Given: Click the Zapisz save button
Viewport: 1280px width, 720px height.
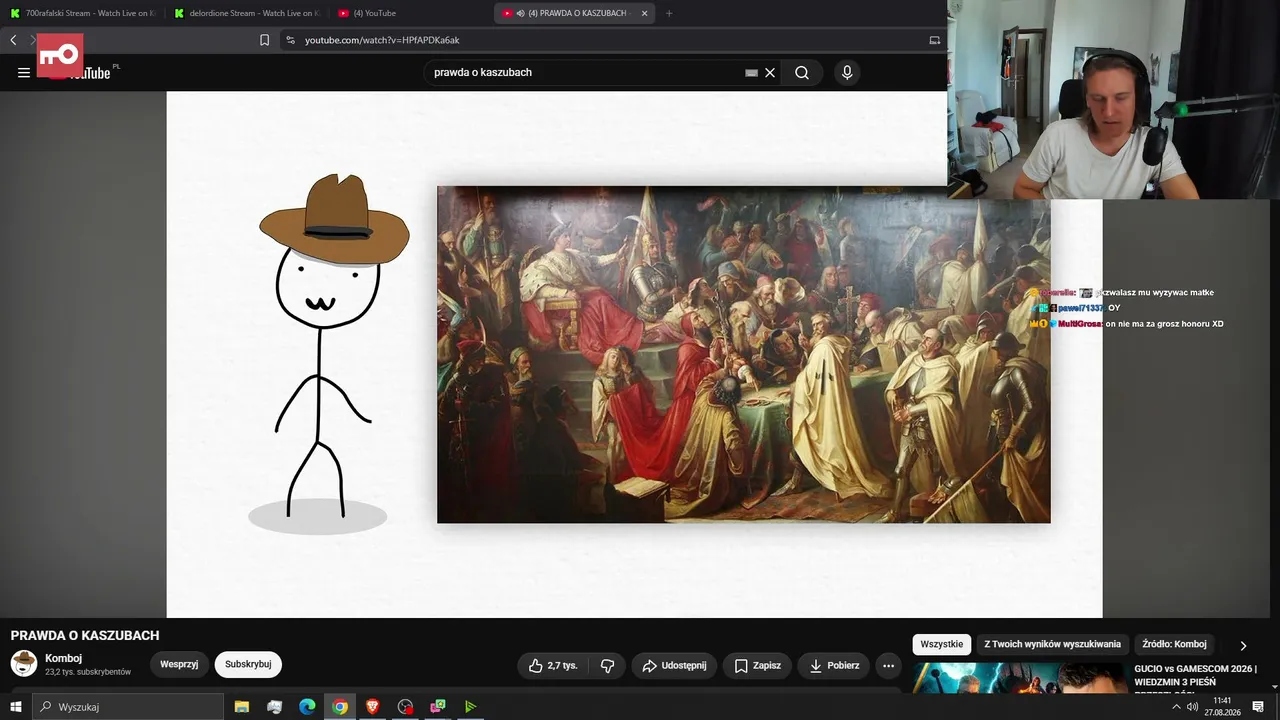Looking at the screenshot, I should [757, 666].
